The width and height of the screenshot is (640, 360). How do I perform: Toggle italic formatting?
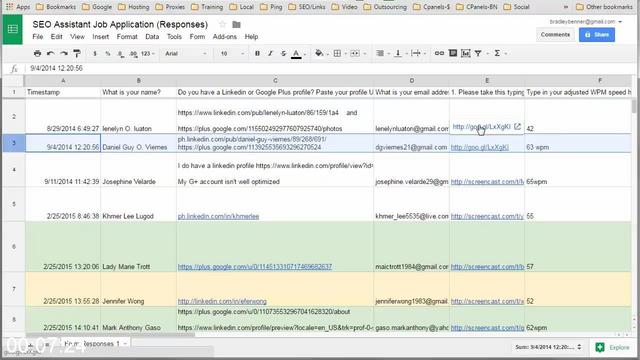270,53
